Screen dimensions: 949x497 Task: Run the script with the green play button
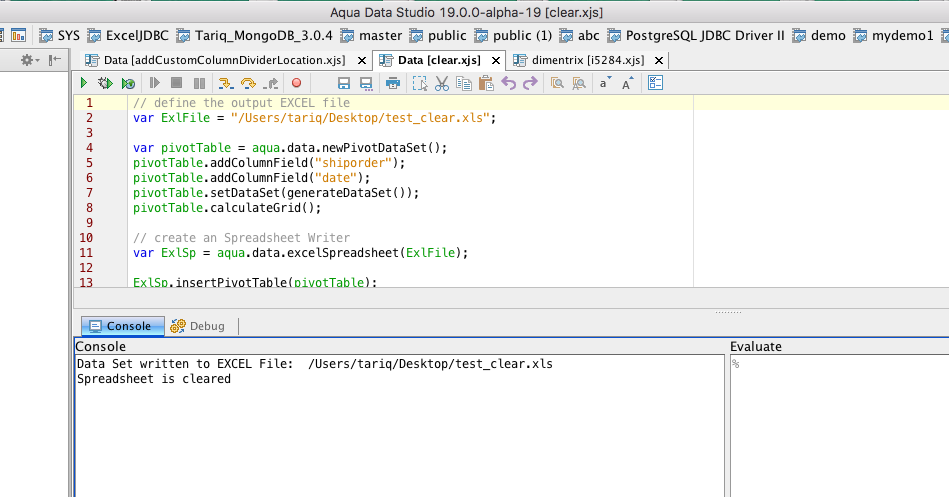(x=84, y=83)
